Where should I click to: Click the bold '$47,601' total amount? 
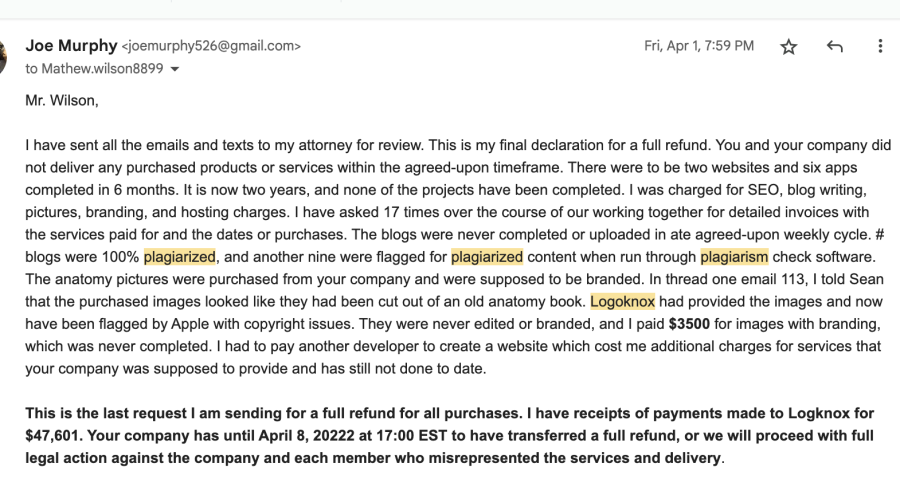pyautogui.click(x=52, y=436)
